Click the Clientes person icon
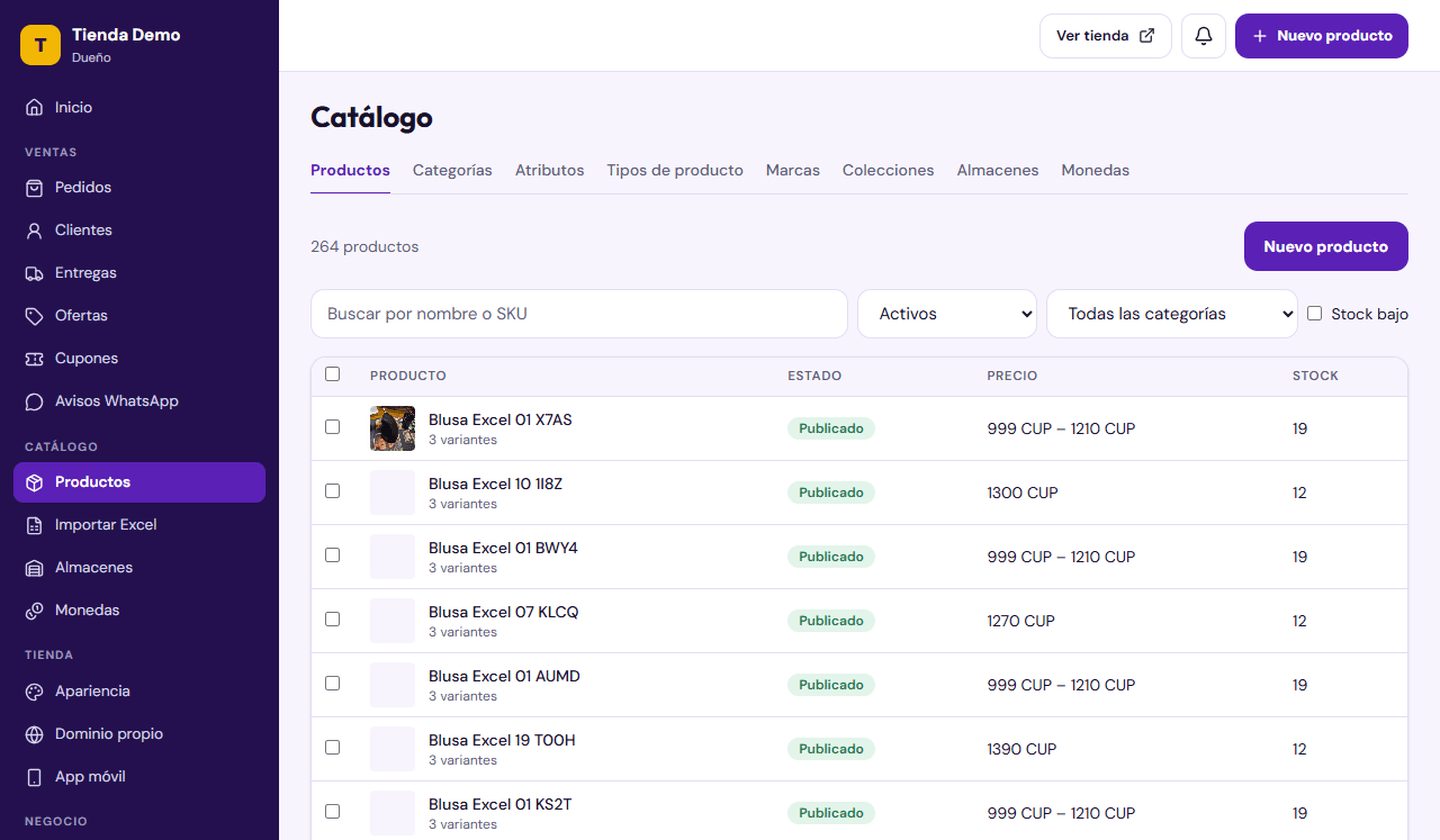The height and width of the screenshot is (840, 1440). pyautogui.click(x=35, y=230)
